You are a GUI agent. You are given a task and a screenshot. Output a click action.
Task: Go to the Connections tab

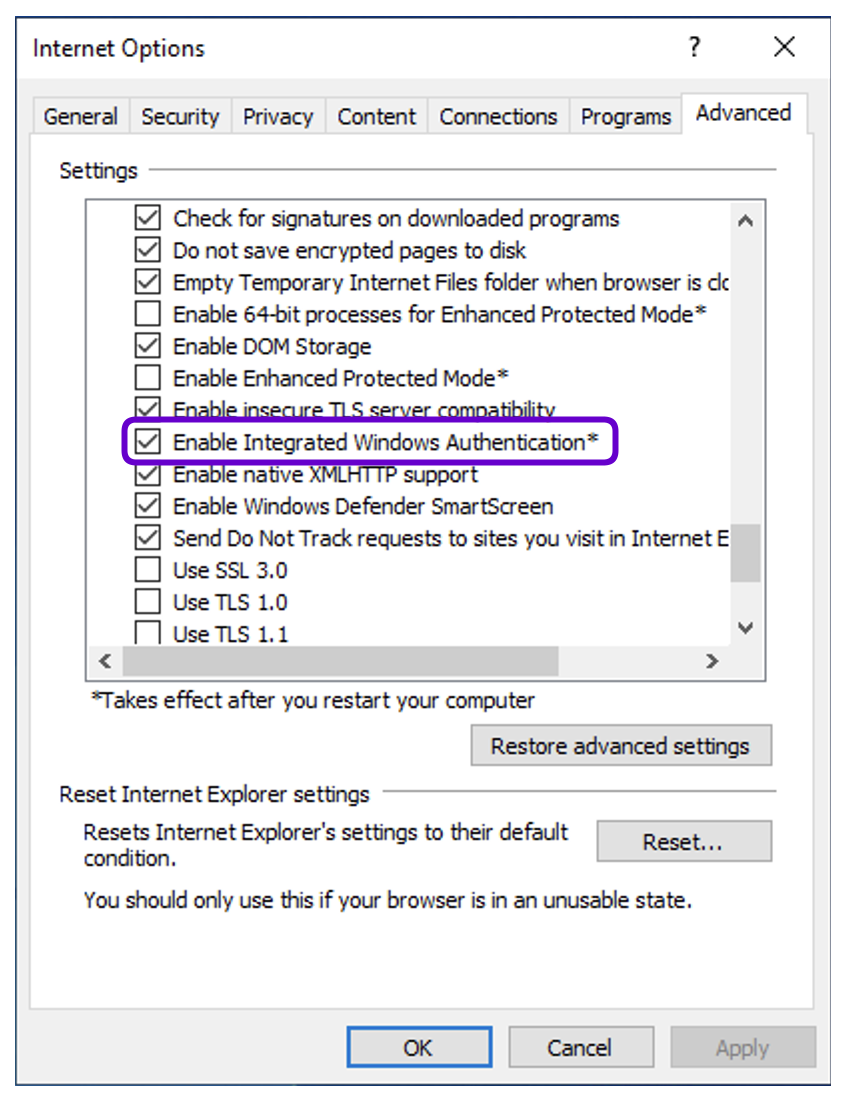click(x=498, y=116)
